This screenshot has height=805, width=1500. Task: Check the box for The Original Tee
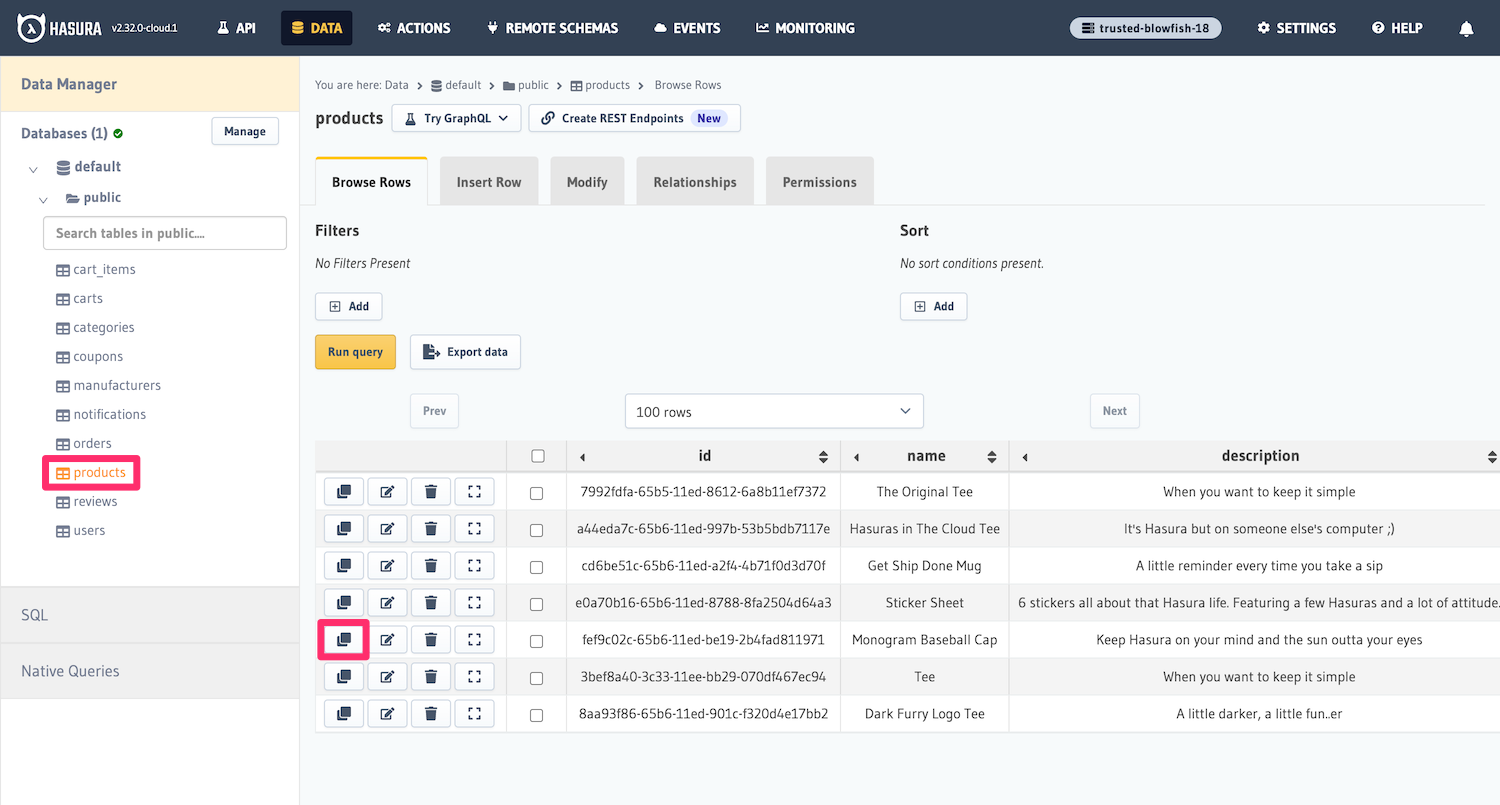pyautogui.click(x=537, y=493)
